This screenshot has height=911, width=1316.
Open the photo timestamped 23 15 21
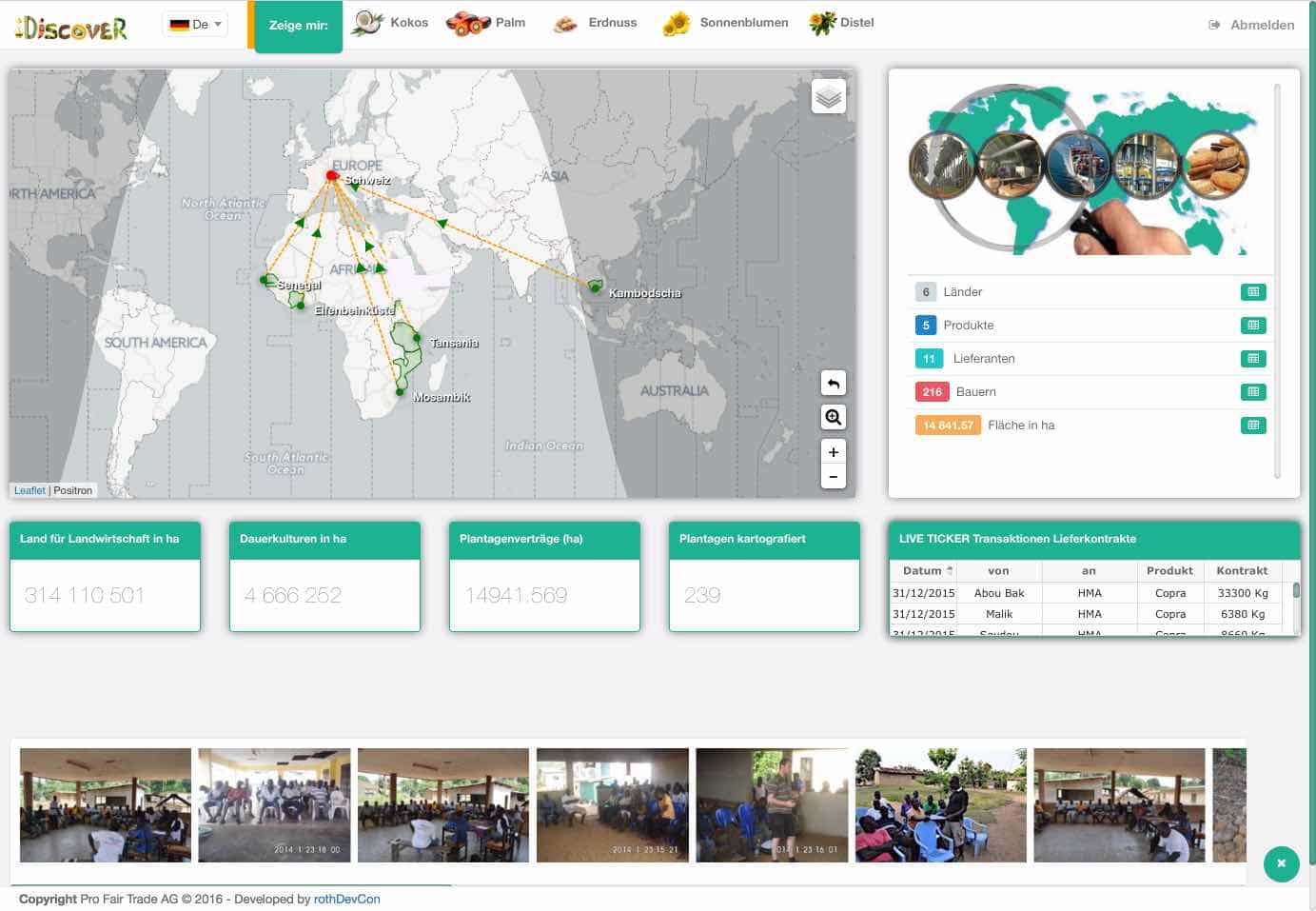coord(613,805)
